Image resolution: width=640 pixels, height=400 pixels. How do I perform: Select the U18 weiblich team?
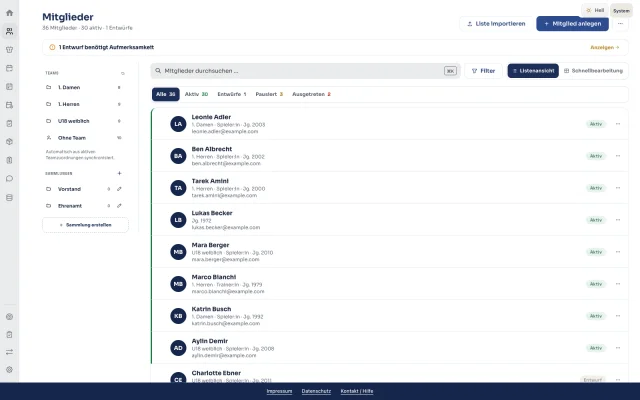tap(84, 121)
